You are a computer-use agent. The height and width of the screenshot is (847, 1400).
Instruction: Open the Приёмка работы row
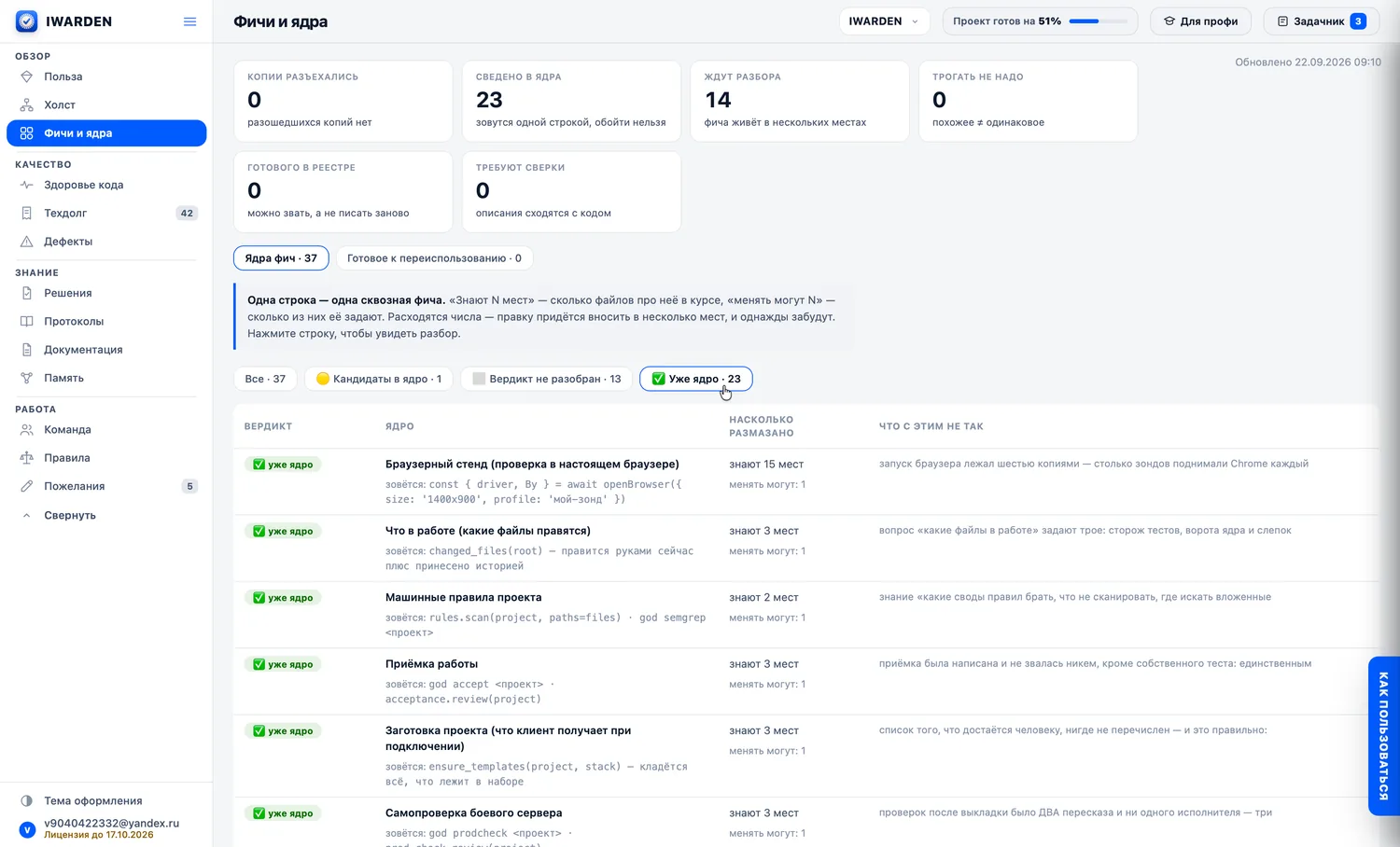pos(805,682)
